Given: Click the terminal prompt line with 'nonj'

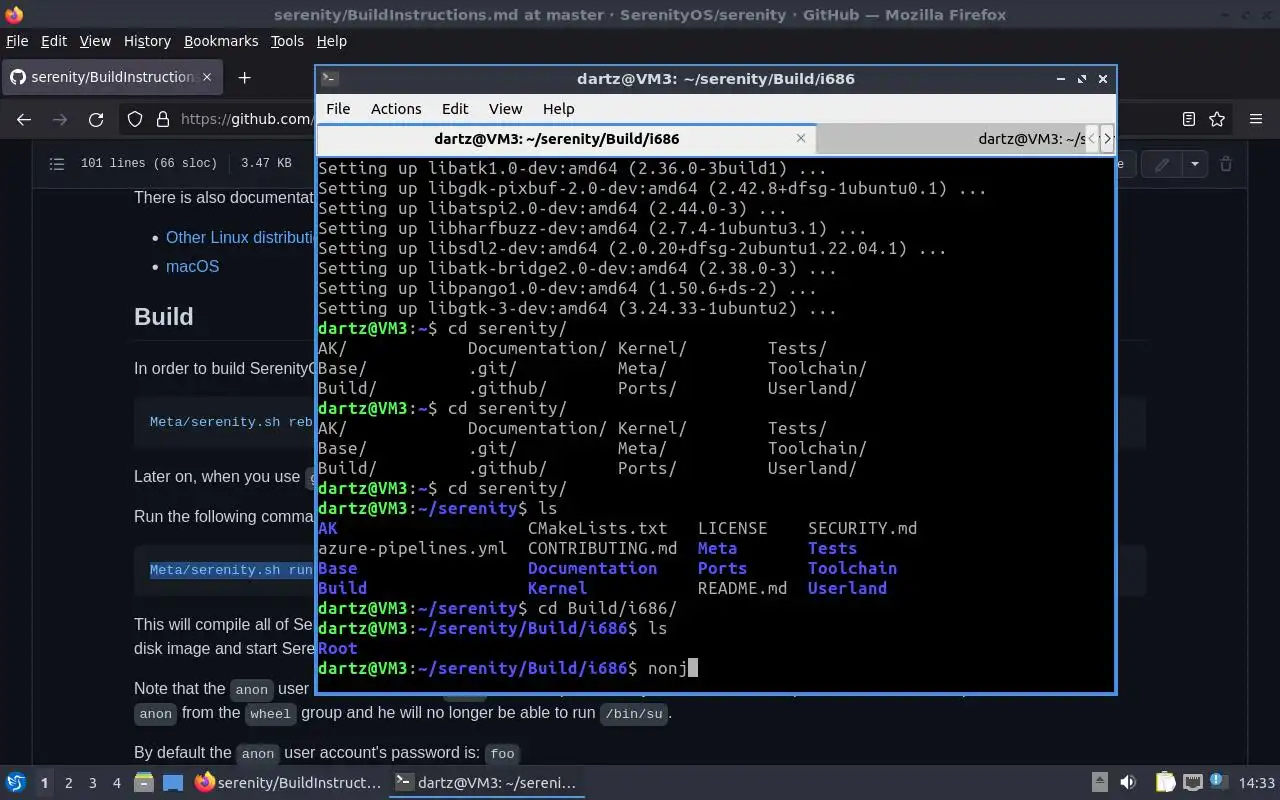Looking at the screenshot, I should coord(508,668).
